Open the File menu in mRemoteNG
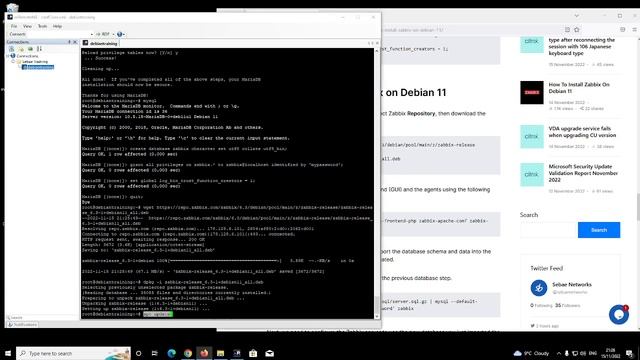640x360 pixels. coord(14,26)
